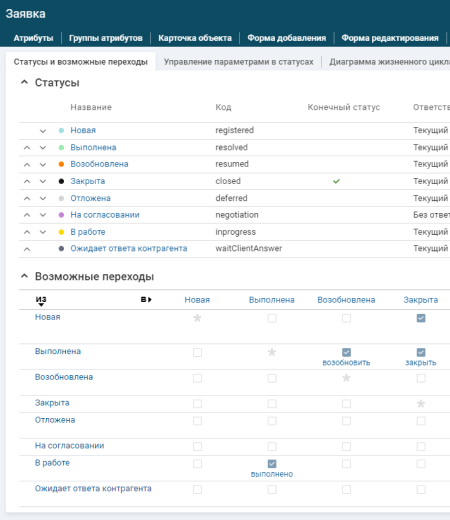Move Выполнена status down with arrow
The image size is (450, 520).
point(43,148)
